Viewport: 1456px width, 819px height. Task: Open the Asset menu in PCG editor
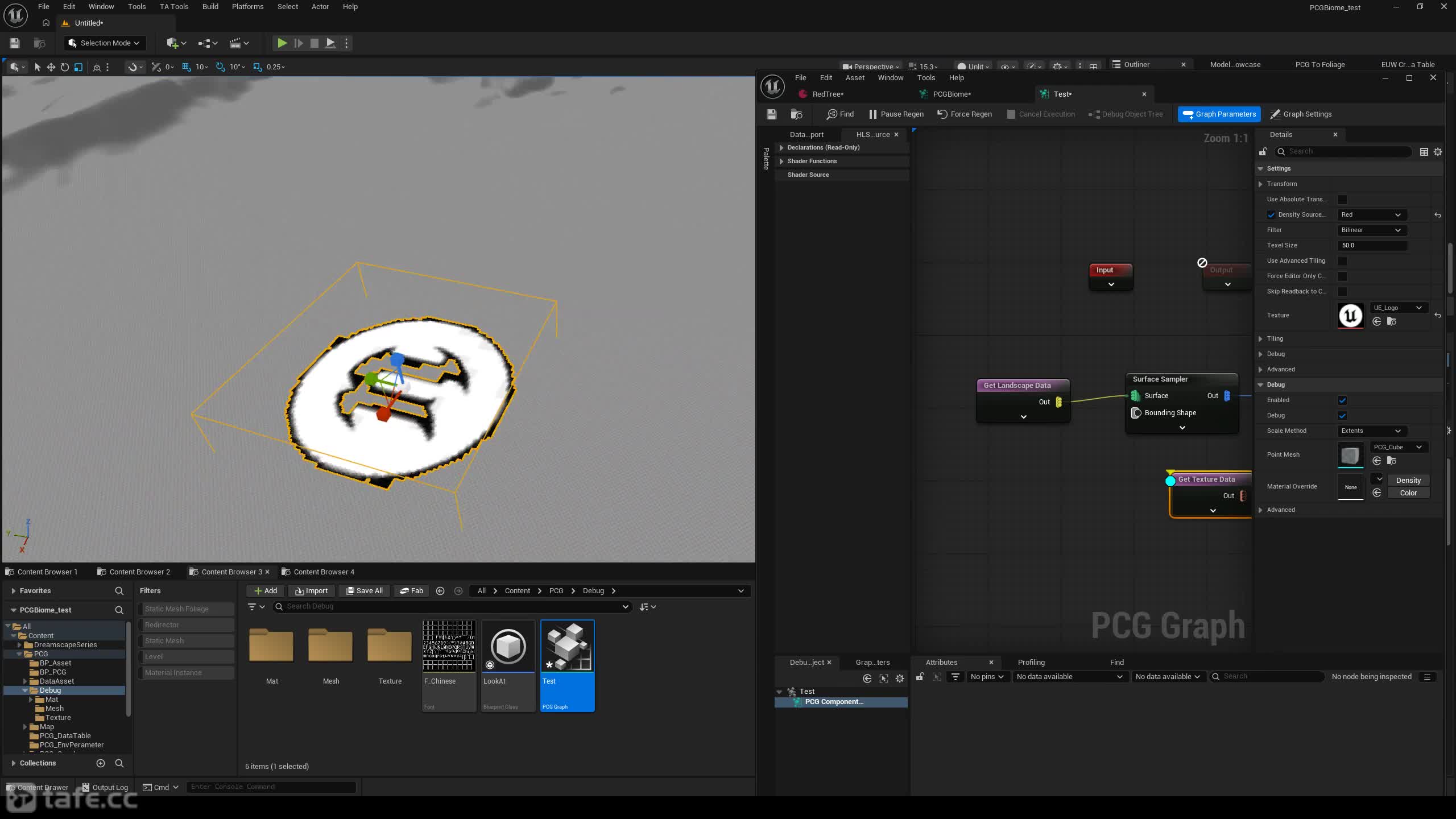click(855, 78)
